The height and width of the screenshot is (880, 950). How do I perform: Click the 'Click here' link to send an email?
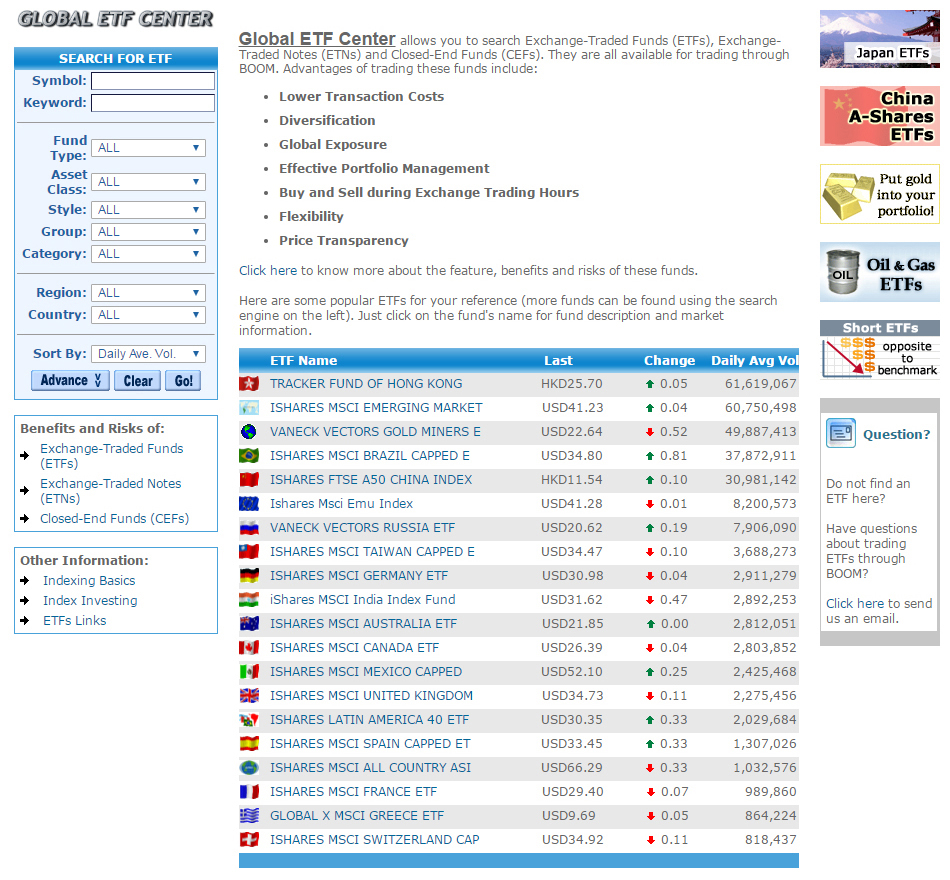pos(855,604)
